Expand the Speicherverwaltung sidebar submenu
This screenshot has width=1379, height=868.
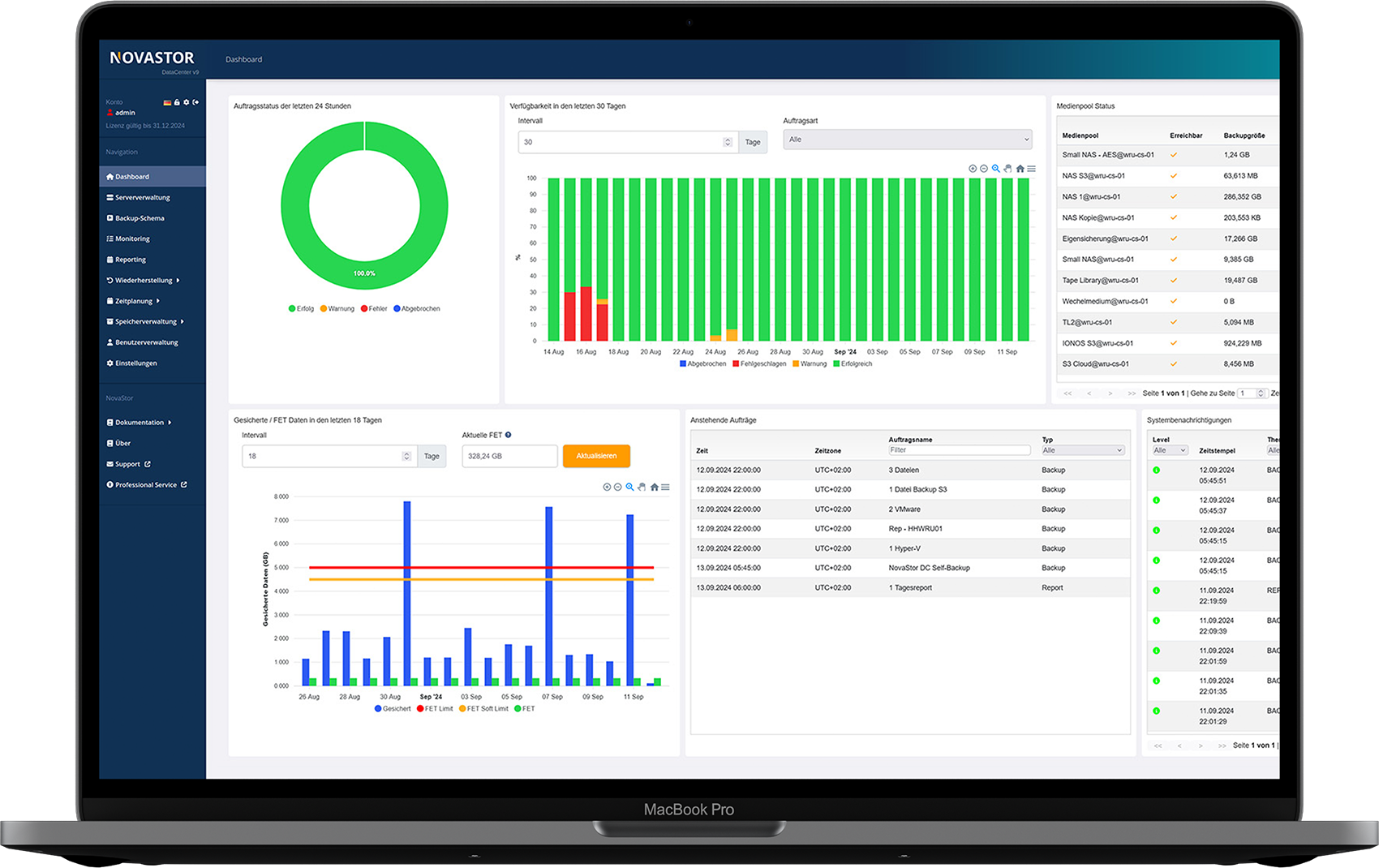[x=146, y=321]
